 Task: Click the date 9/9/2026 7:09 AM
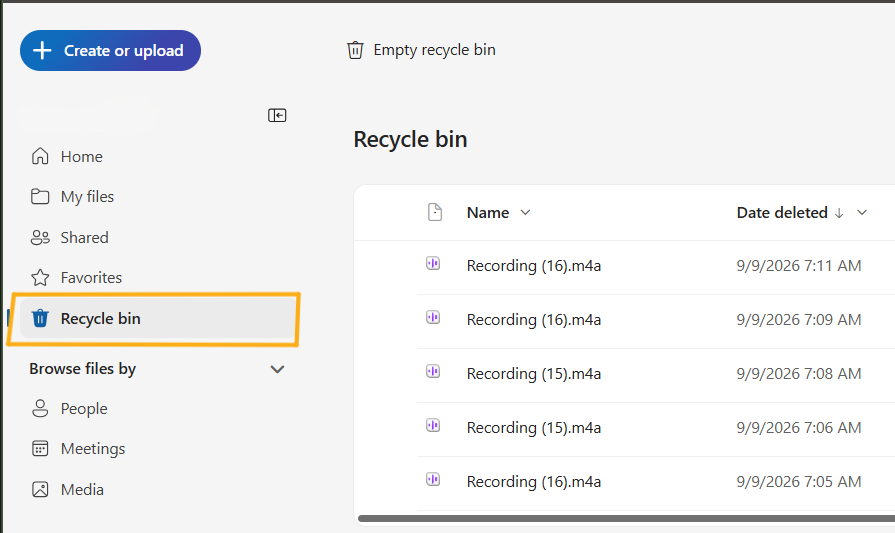(x=799, y=320)
